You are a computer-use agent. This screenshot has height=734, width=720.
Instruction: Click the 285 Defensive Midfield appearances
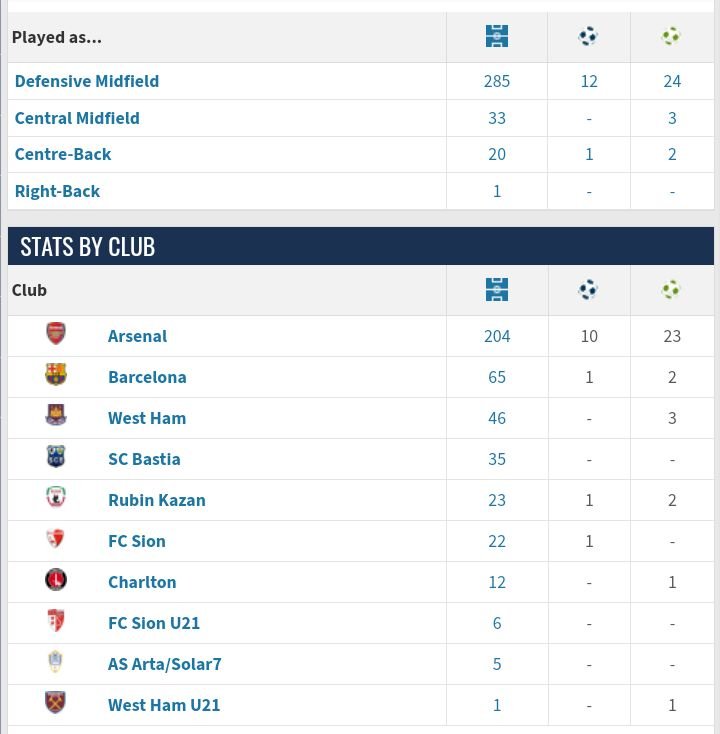(497, 81)
